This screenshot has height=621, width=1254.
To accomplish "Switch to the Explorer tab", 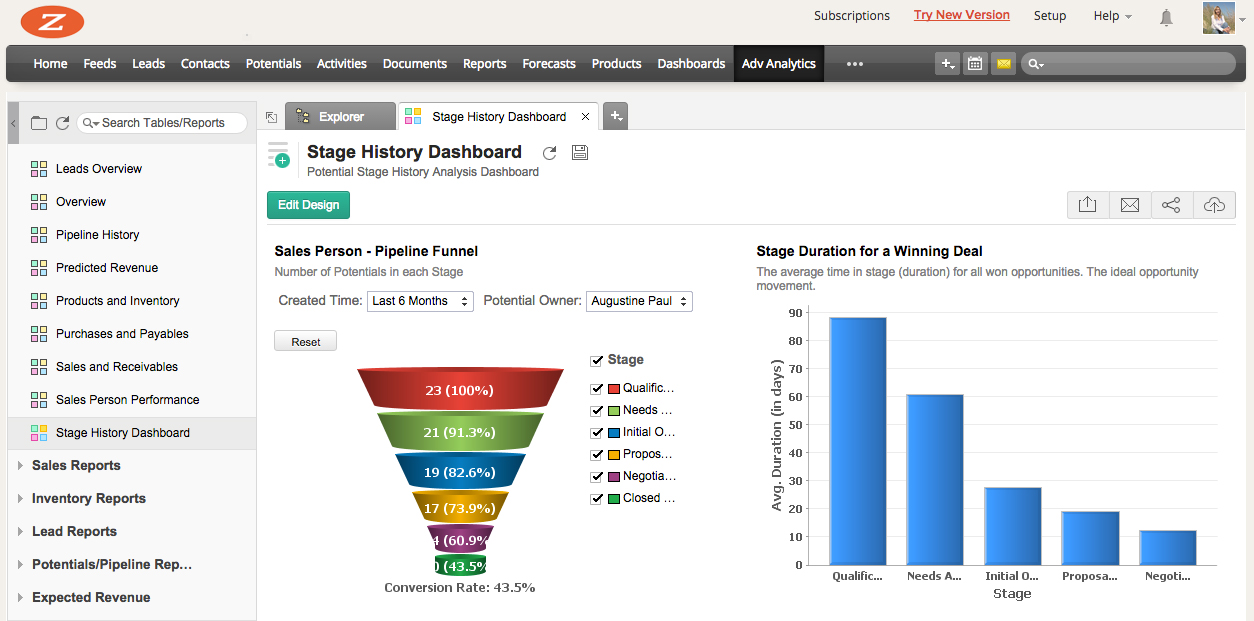I will tap(340, 117).
